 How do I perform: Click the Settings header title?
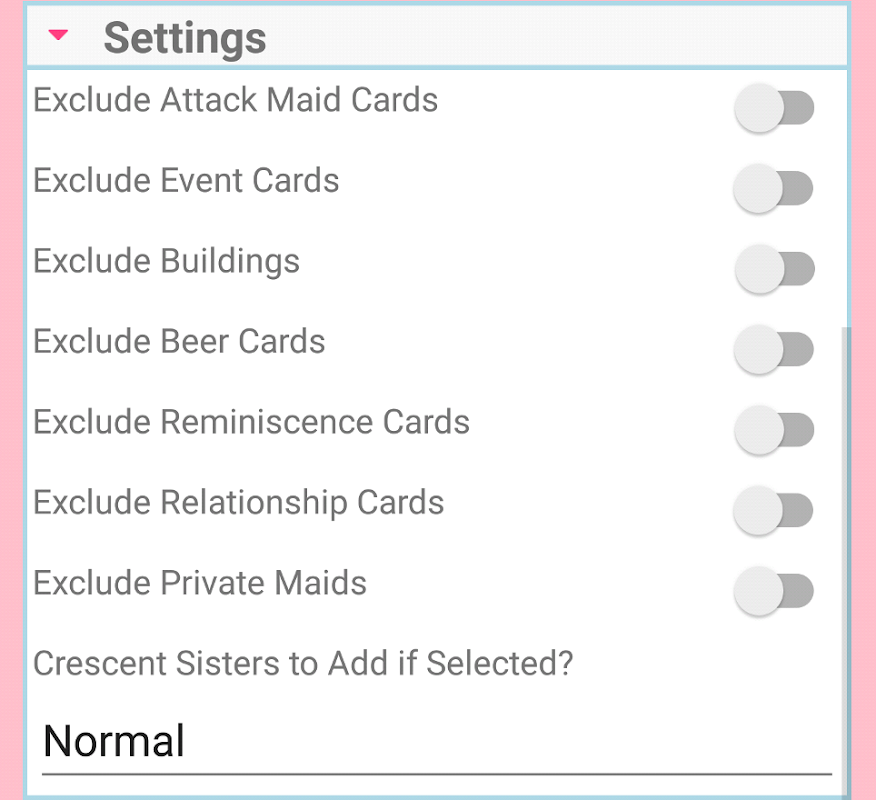pyautogui.click(x=185, y=38)
